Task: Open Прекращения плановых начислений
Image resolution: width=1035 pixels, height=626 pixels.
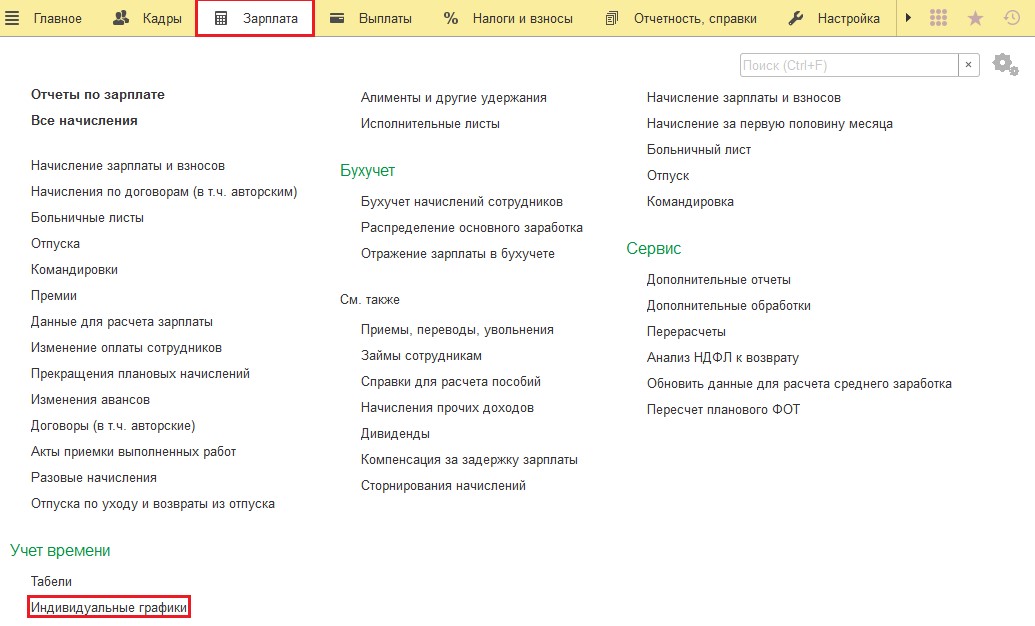Action: coord(140,374)
